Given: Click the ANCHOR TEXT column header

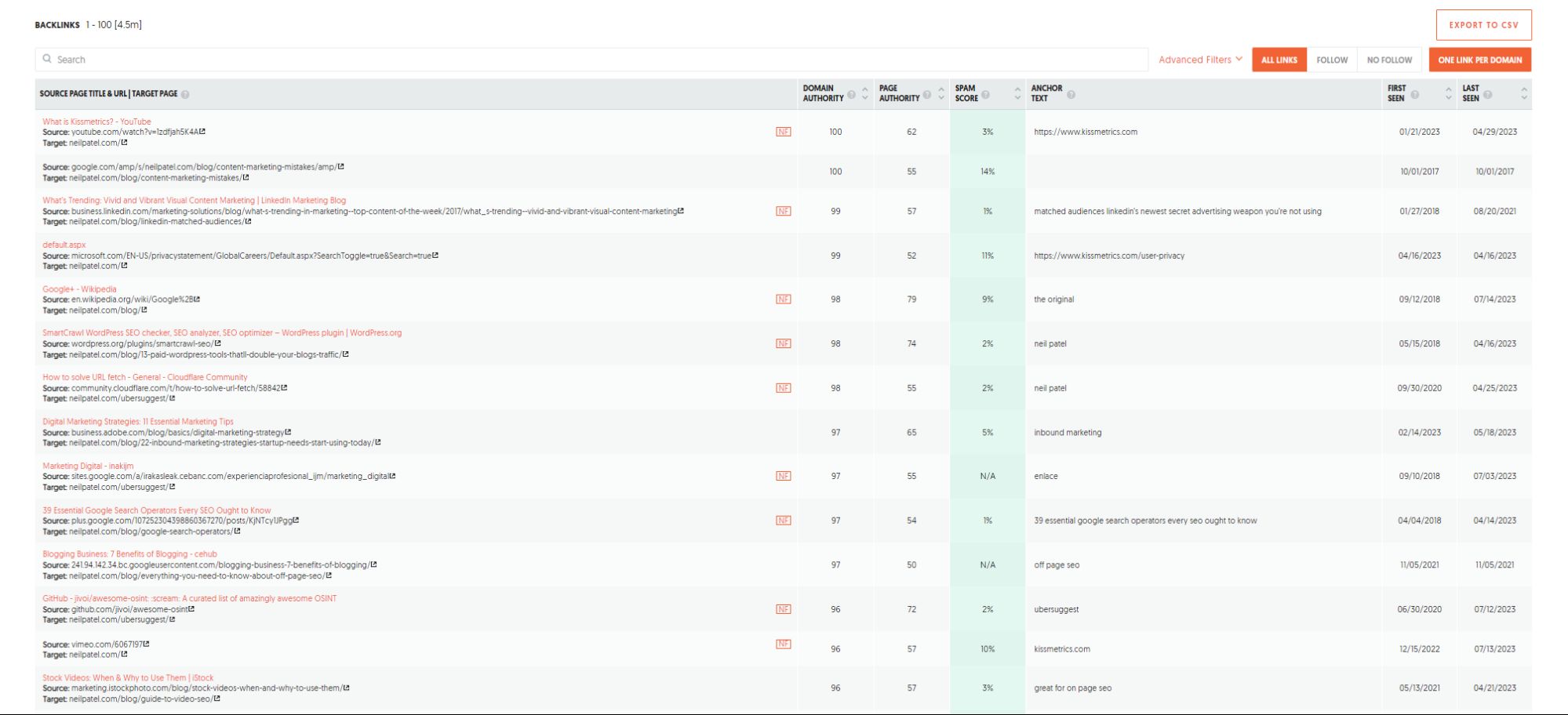Looking at the screenshot, I should coord(1046,93).
